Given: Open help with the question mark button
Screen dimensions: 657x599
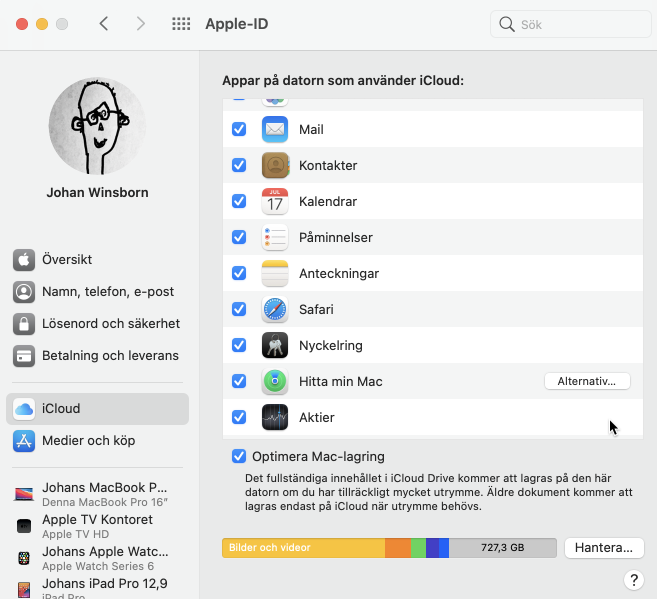Looking at the screenshot, I should click(x=634, y=580).
